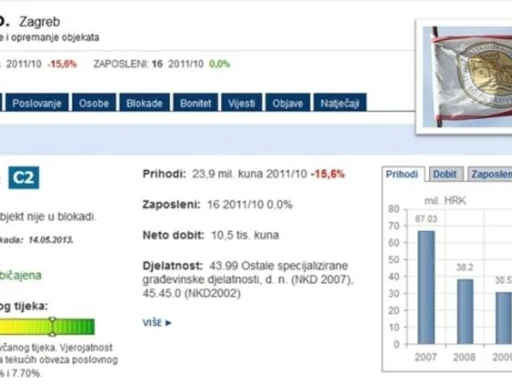512x384 pixels.
Task: Open the company flag thumbnail image
Action: [x=467, y=77]
